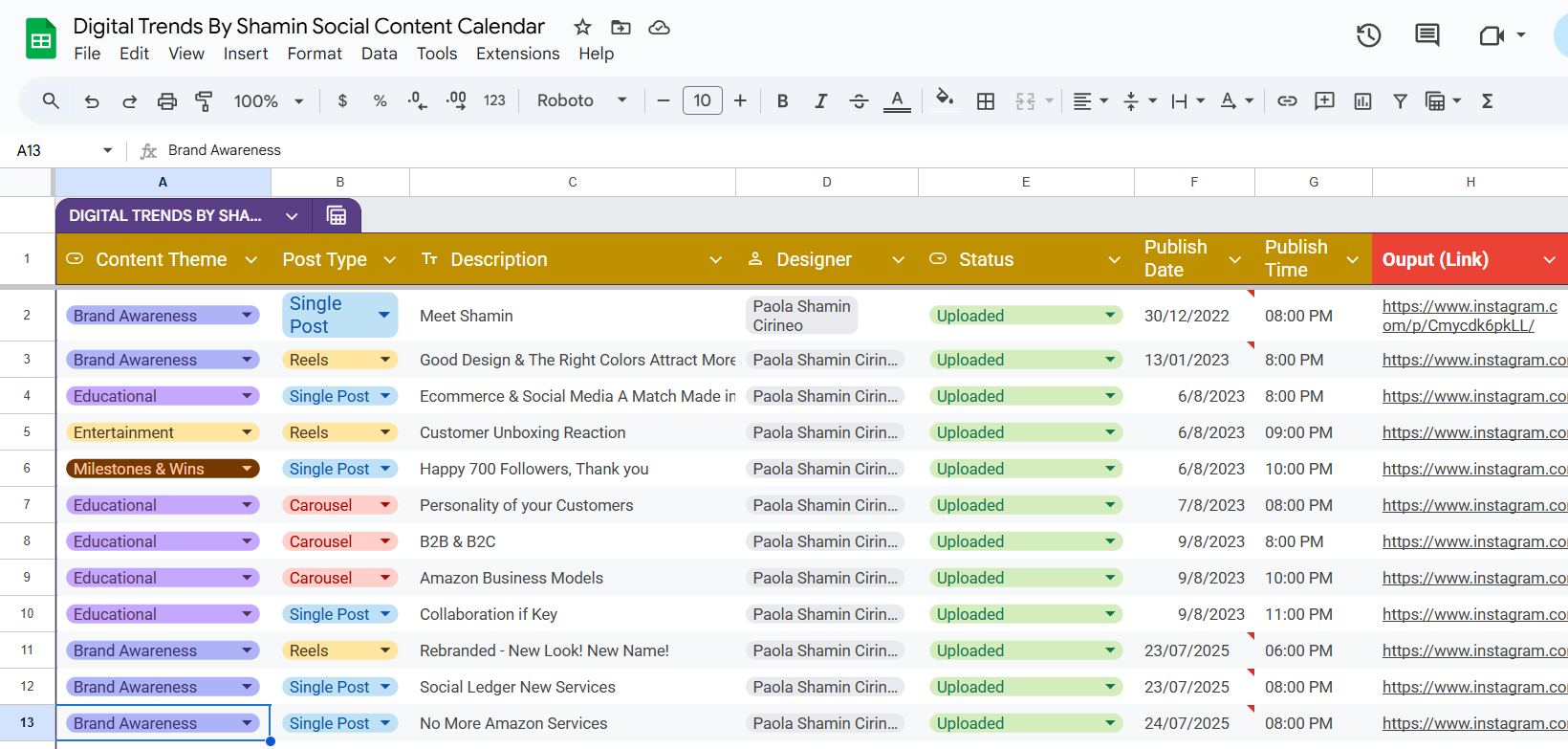
Task: Open Instagram link in row 13
Action: click(x=1474, y=723)
